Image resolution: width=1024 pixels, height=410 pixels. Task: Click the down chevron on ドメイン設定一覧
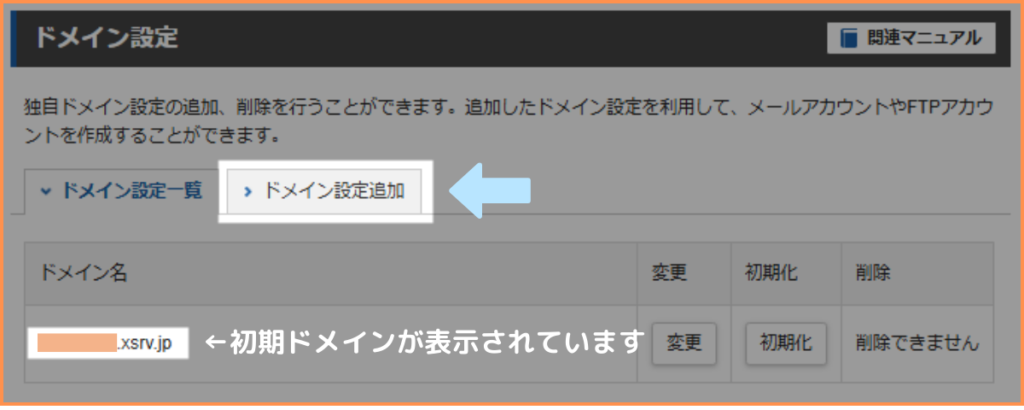(x=45, y=192)
